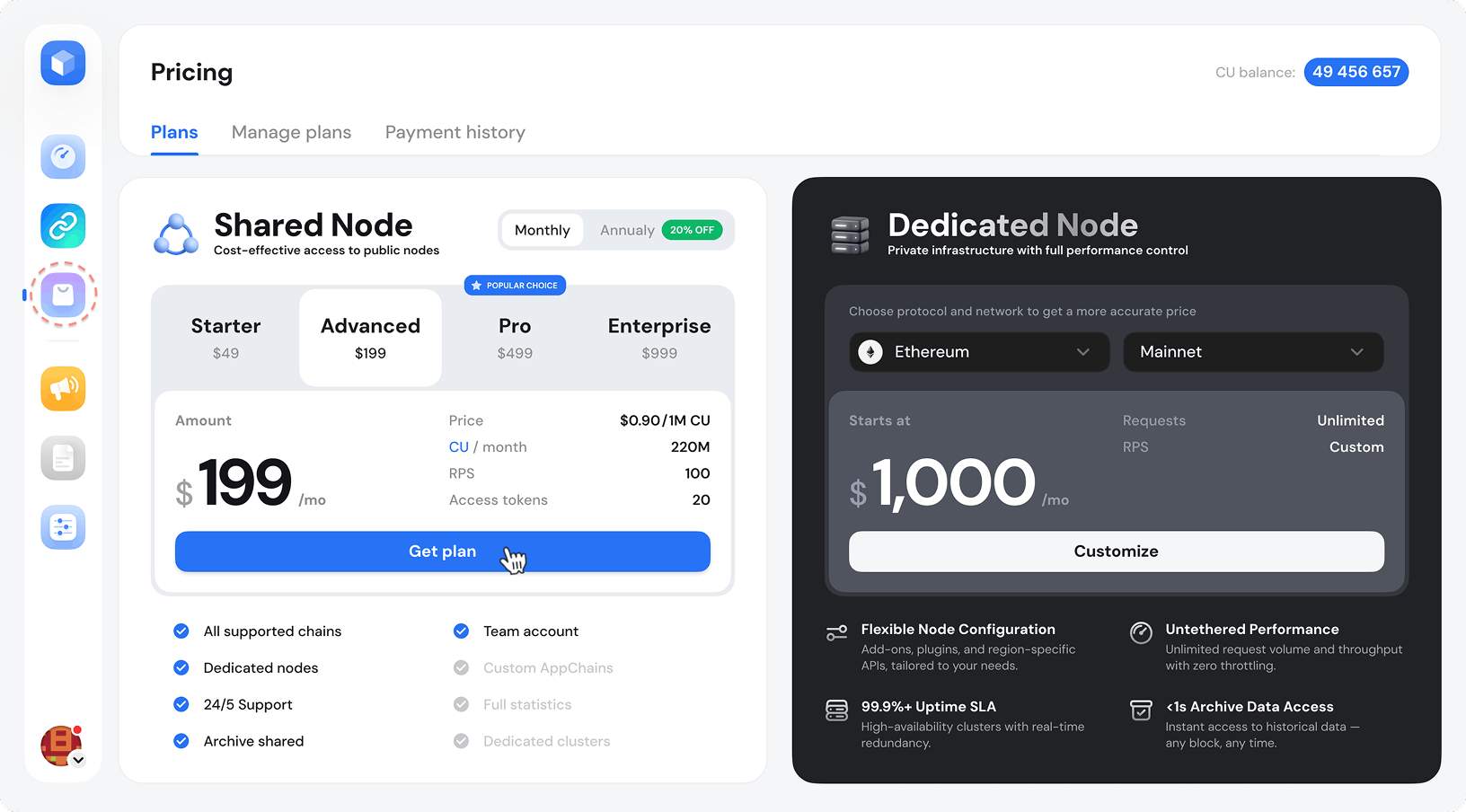Click the Access tokens value "20"

point(702,500)
